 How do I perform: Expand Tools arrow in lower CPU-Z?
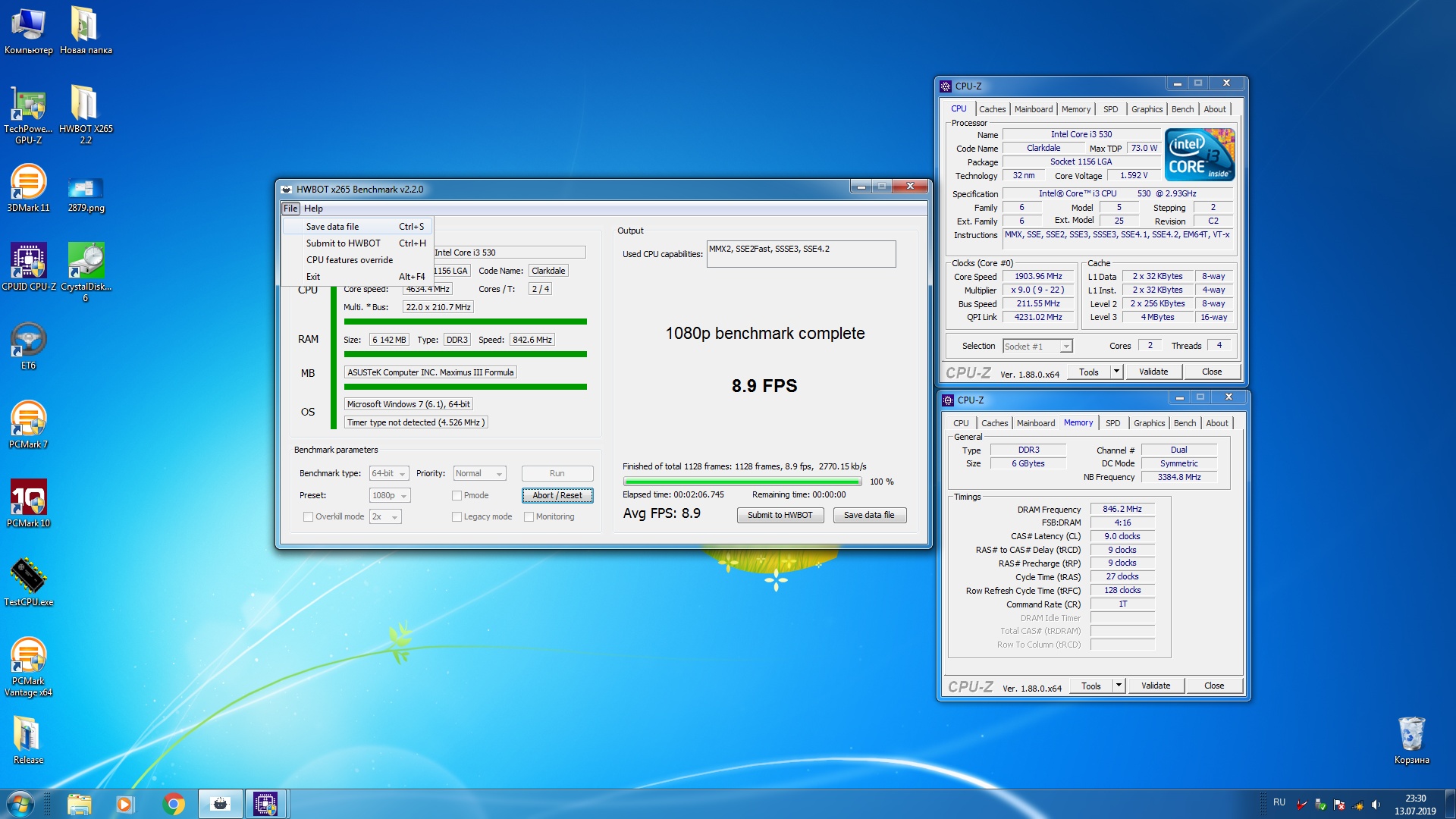tap(1119, 686)
